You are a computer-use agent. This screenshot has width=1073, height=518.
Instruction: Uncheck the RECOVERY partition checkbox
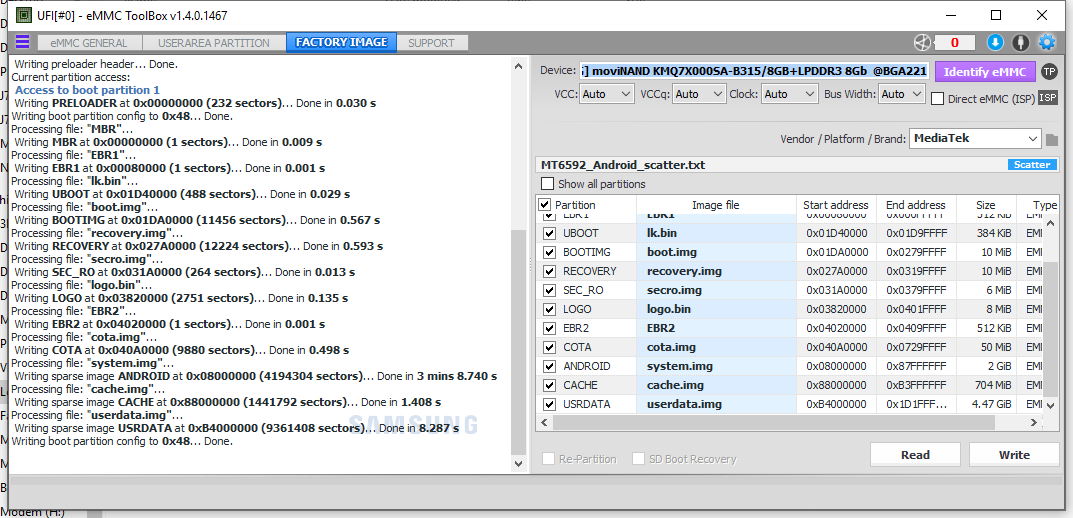(x=549, y=271)
